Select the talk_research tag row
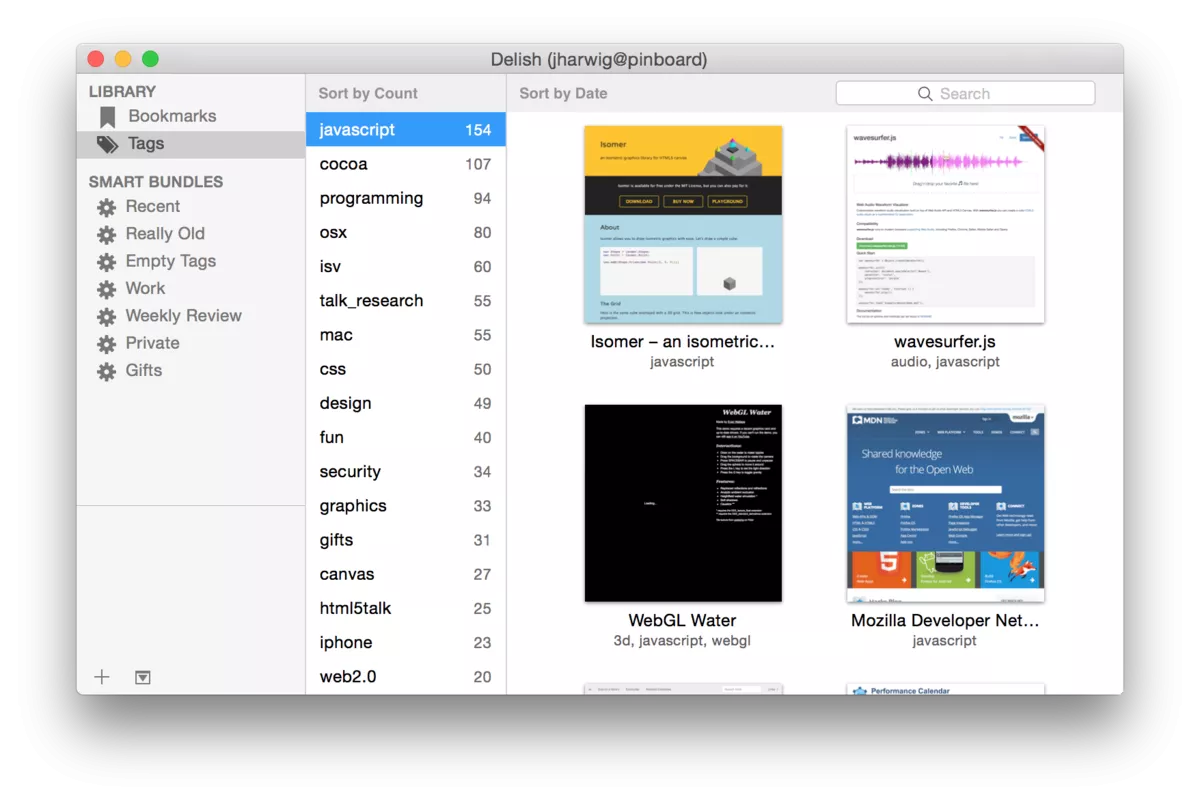 406,301
